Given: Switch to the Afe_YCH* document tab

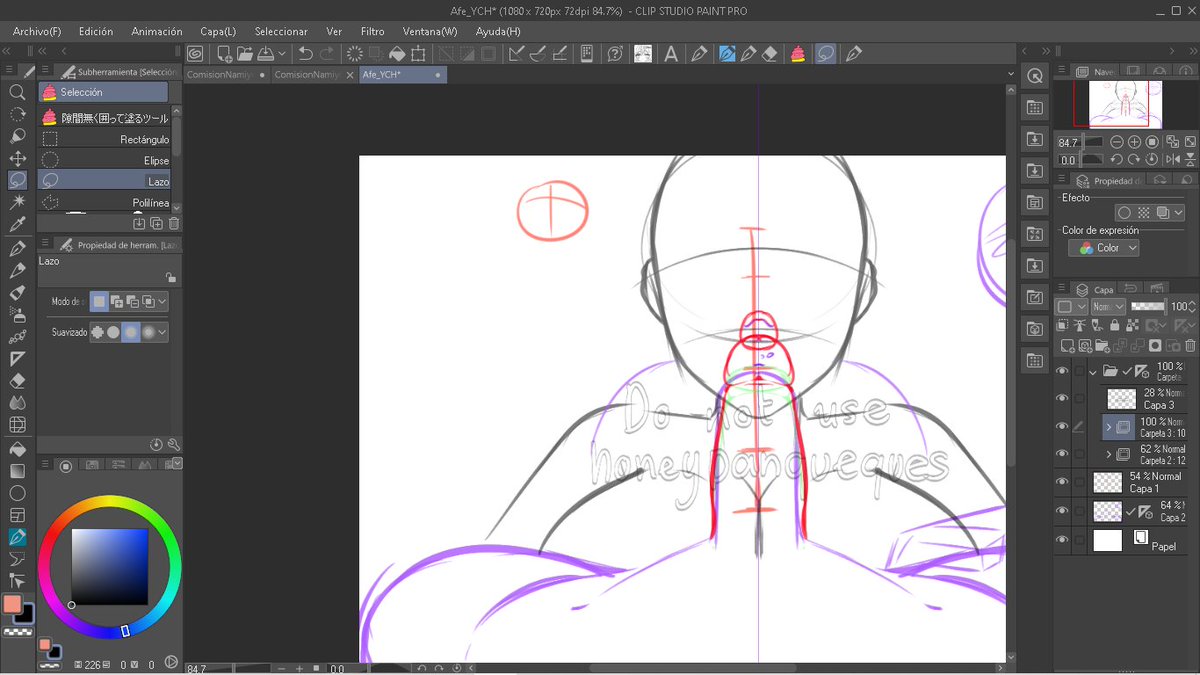Looking at the screenshot, I should coord(403,74).
